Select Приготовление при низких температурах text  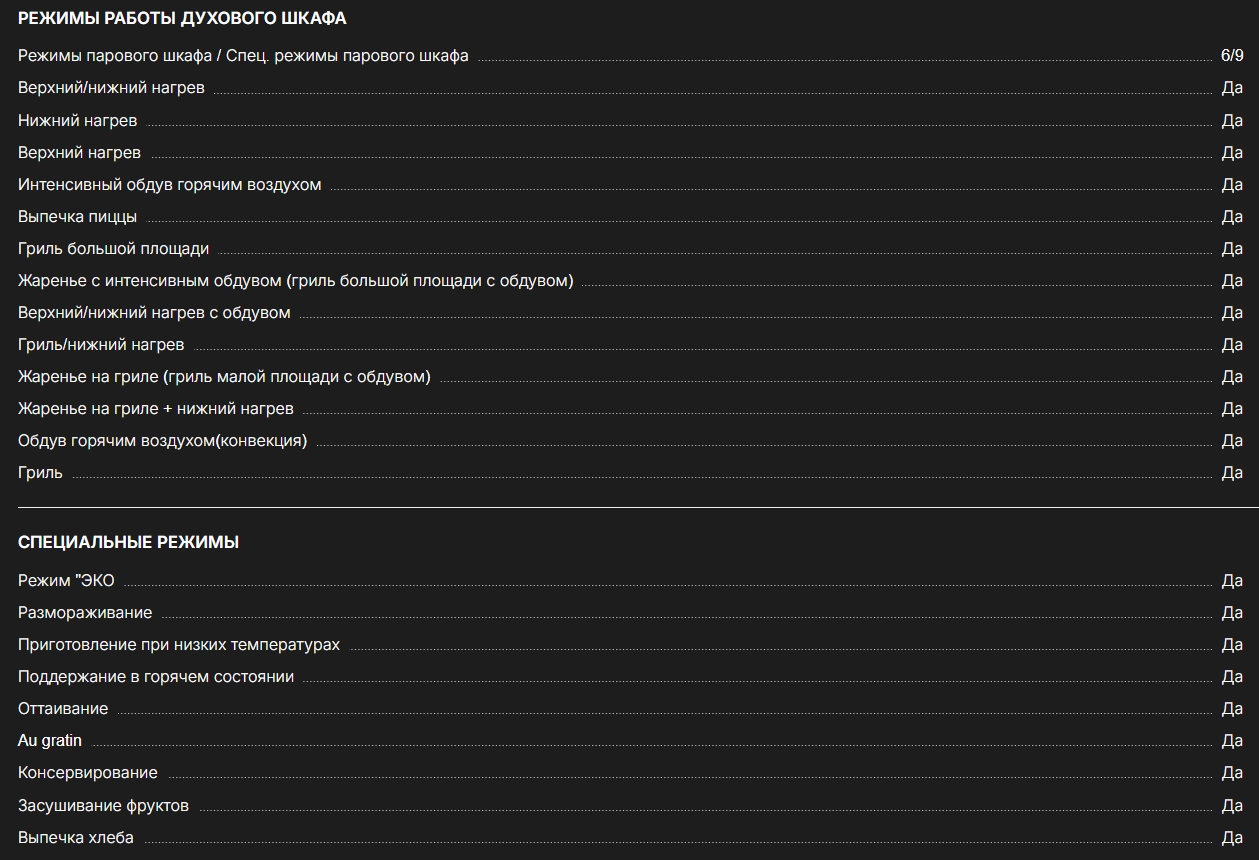click(x=179, y=644)
